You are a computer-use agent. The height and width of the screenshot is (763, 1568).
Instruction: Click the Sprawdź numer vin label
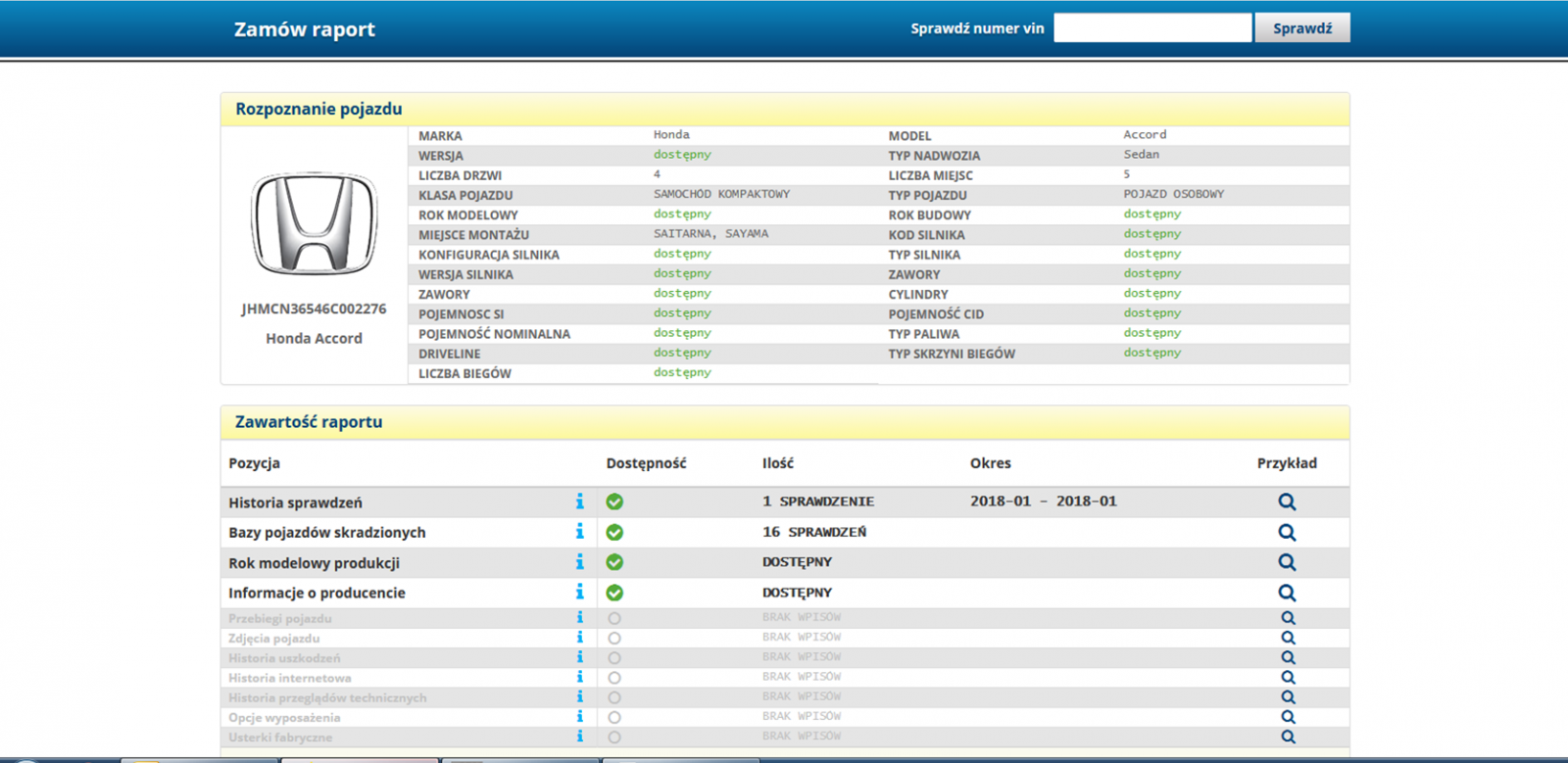pos(977,28)
